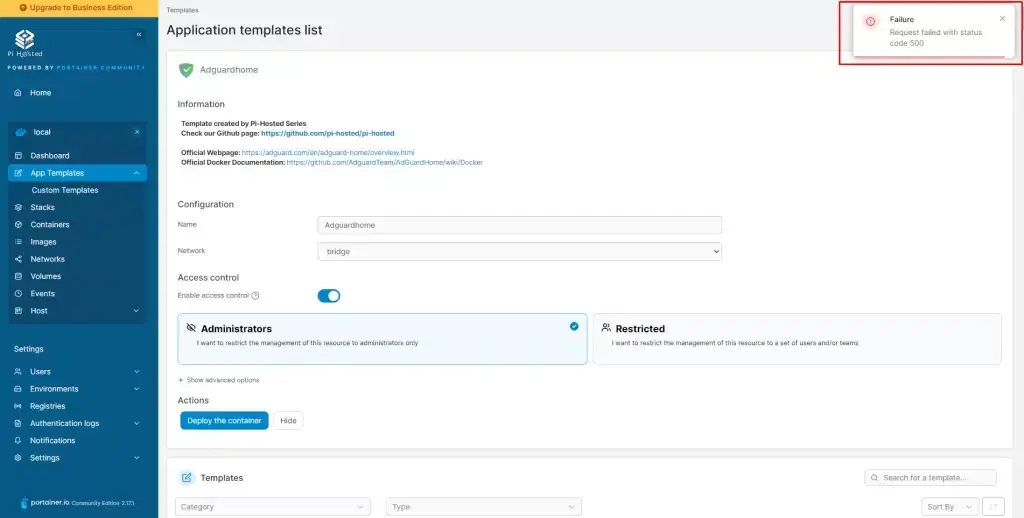The image size is (1024, 518).
Task: Click Search for a template field
Action: click(x=931, y=478)
